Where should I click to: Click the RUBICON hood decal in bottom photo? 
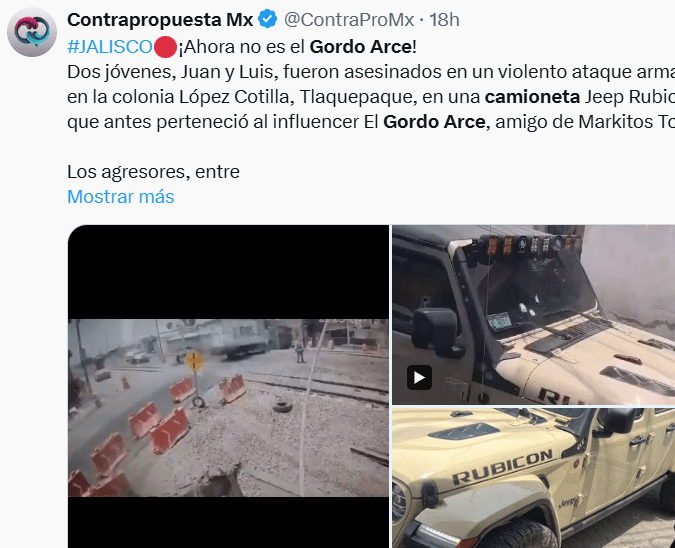(502, 467)
